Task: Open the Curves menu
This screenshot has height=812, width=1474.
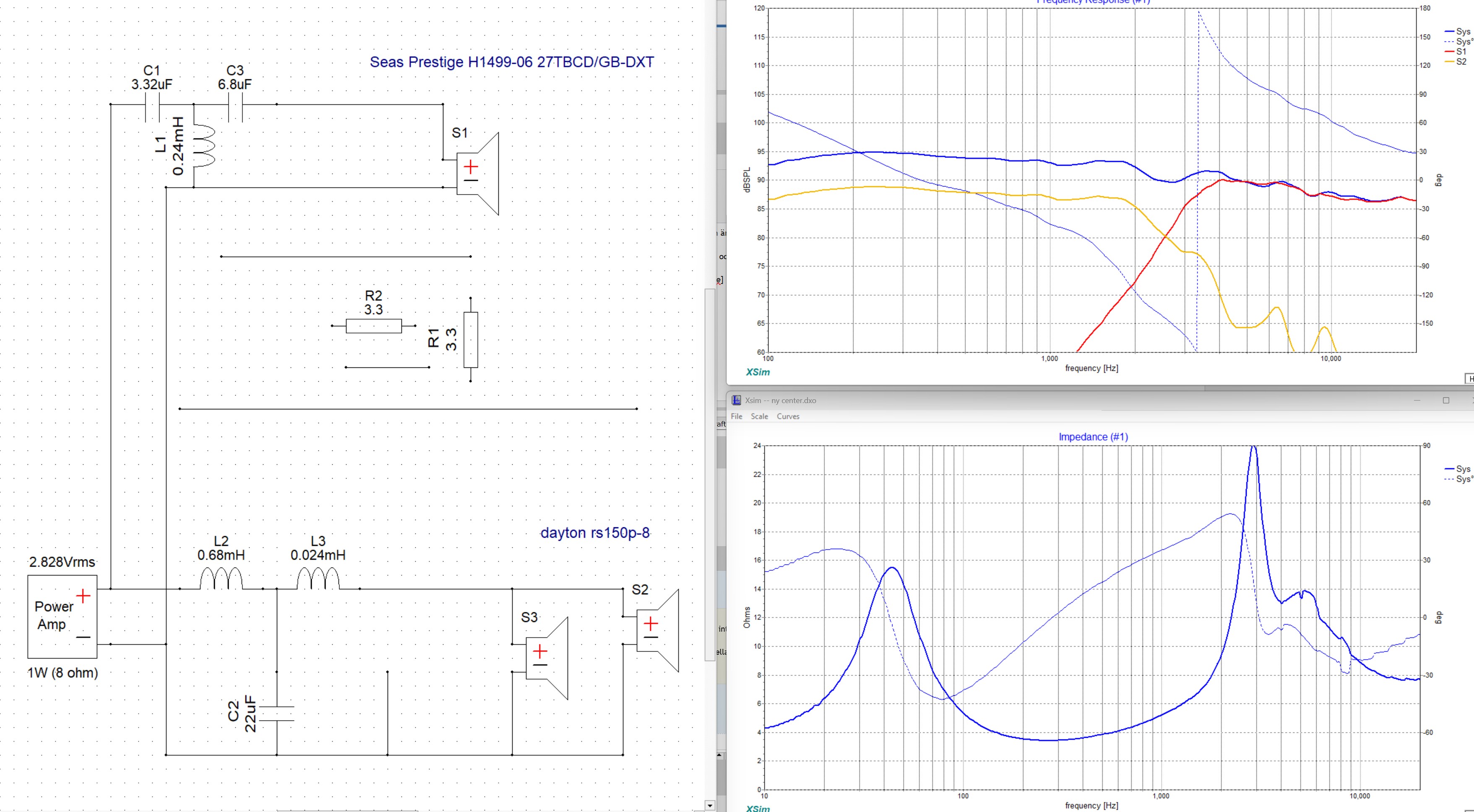Action: tap(788, 416)
